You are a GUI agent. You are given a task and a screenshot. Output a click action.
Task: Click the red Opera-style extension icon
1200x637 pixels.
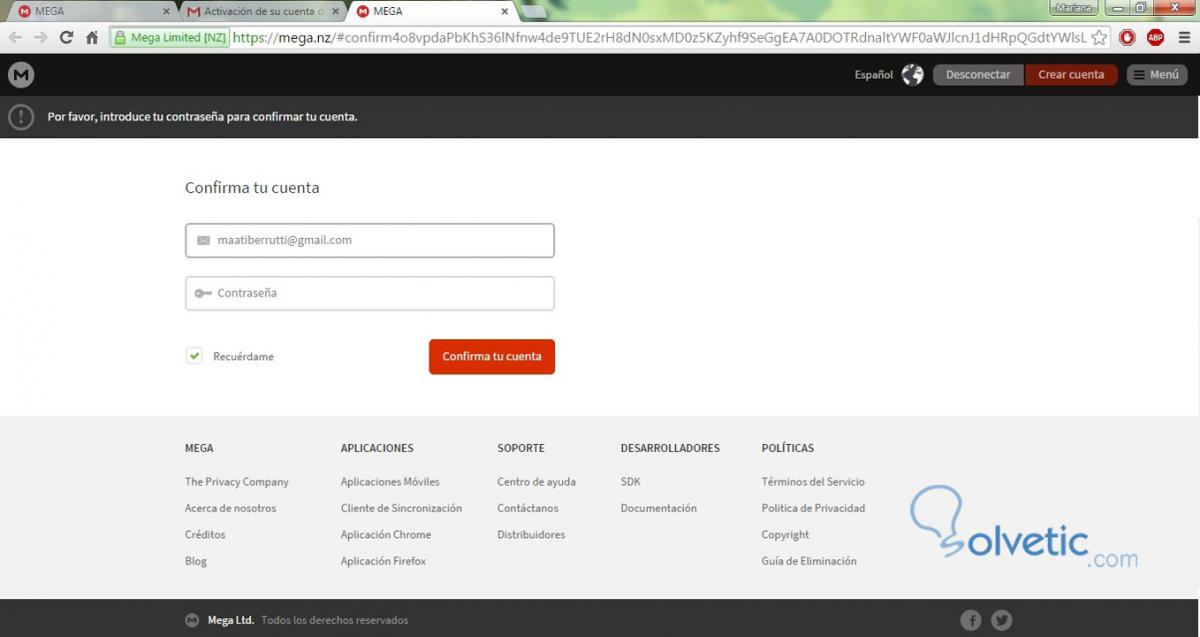(x=1127, y=38)
